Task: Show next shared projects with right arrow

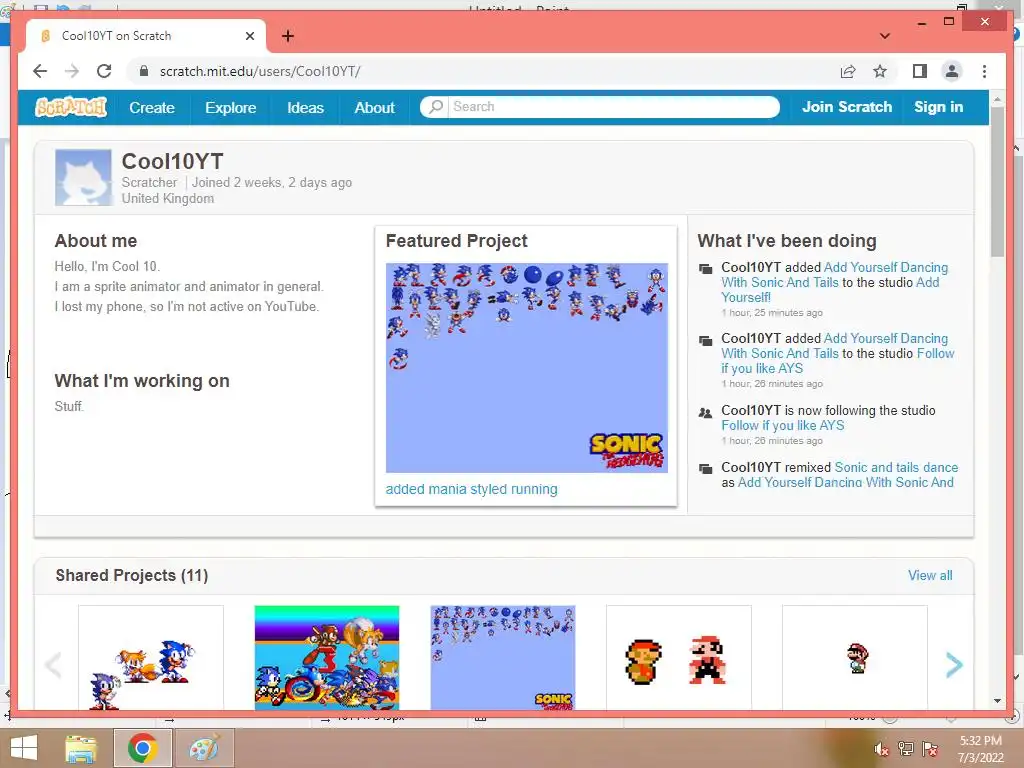Action: (x=954, y=665)
